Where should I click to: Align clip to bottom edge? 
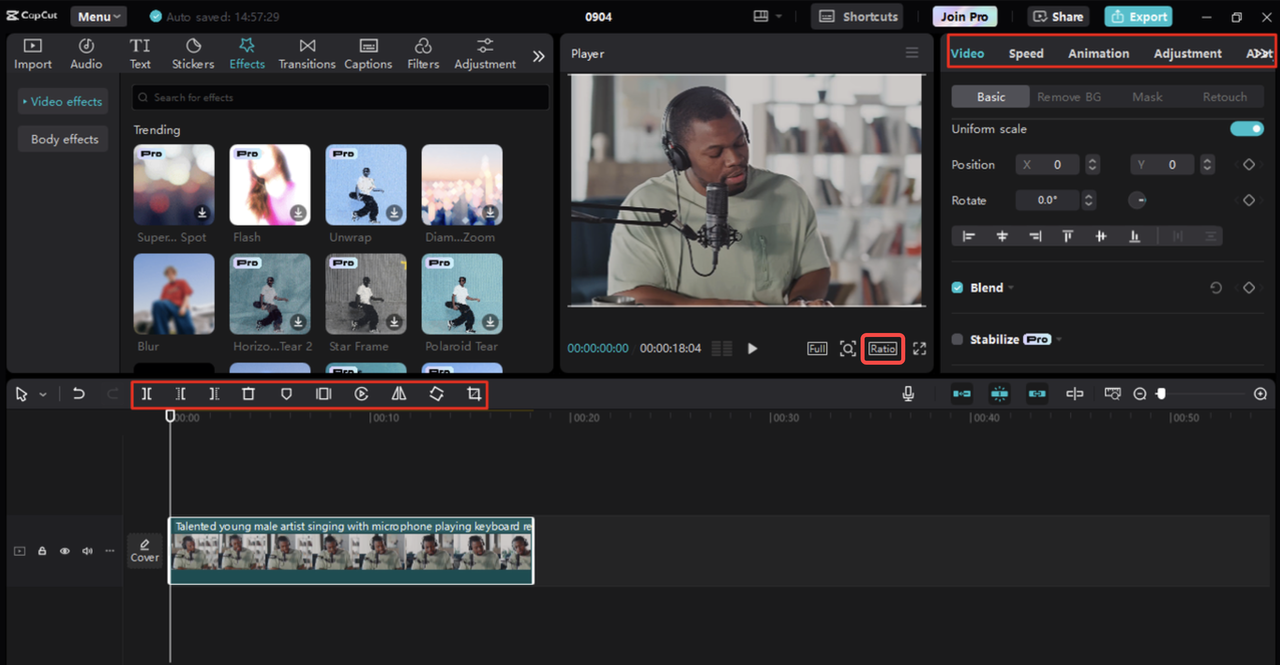click(x=1135, y=236)
